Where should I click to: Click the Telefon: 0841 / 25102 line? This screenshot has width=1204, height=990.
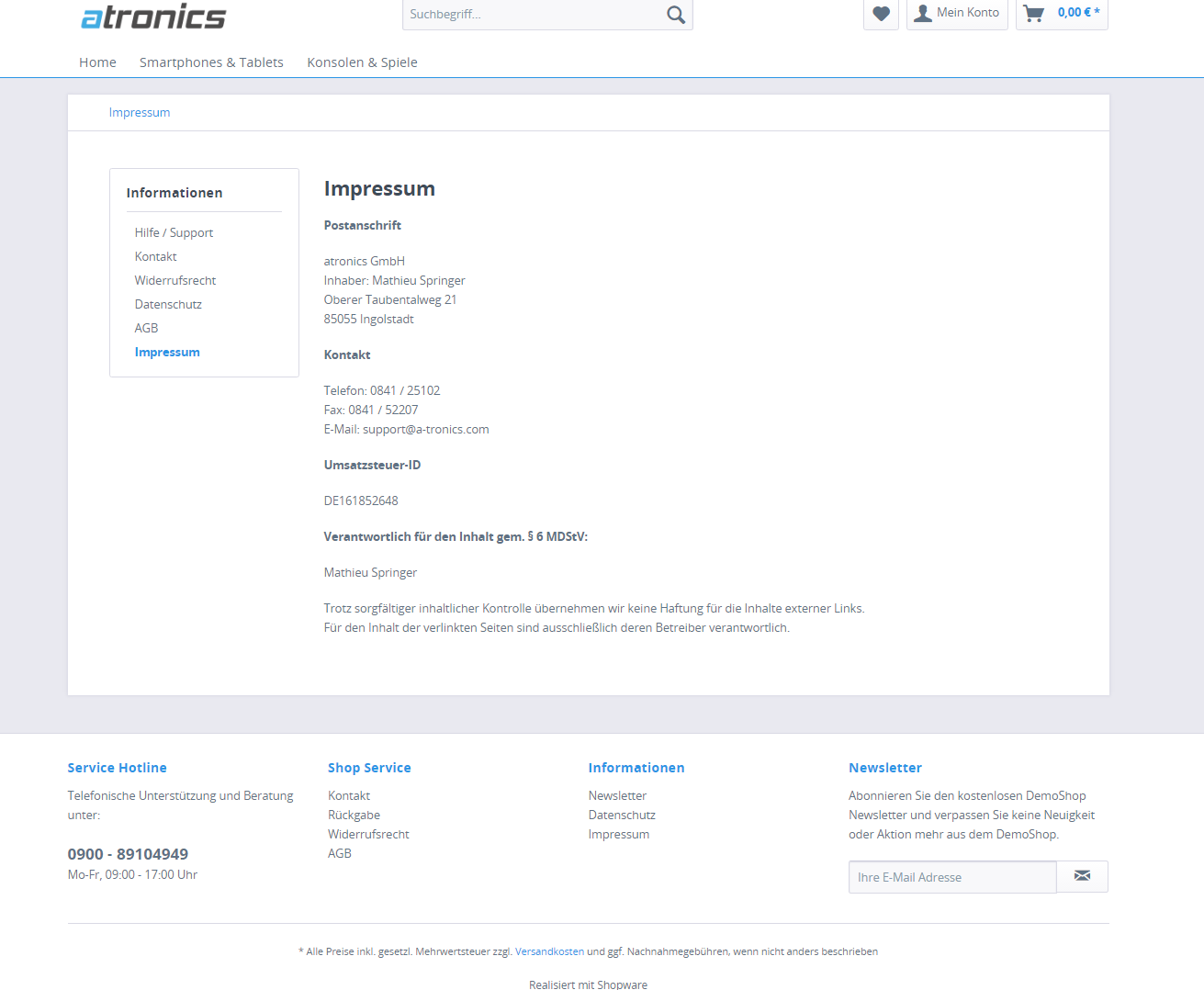[382, 391]
